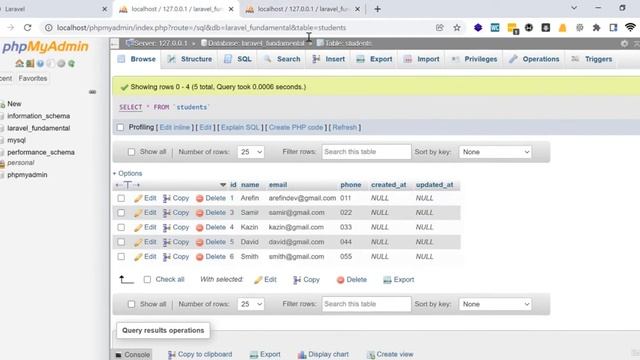Open the Search tab

(282, 59)
